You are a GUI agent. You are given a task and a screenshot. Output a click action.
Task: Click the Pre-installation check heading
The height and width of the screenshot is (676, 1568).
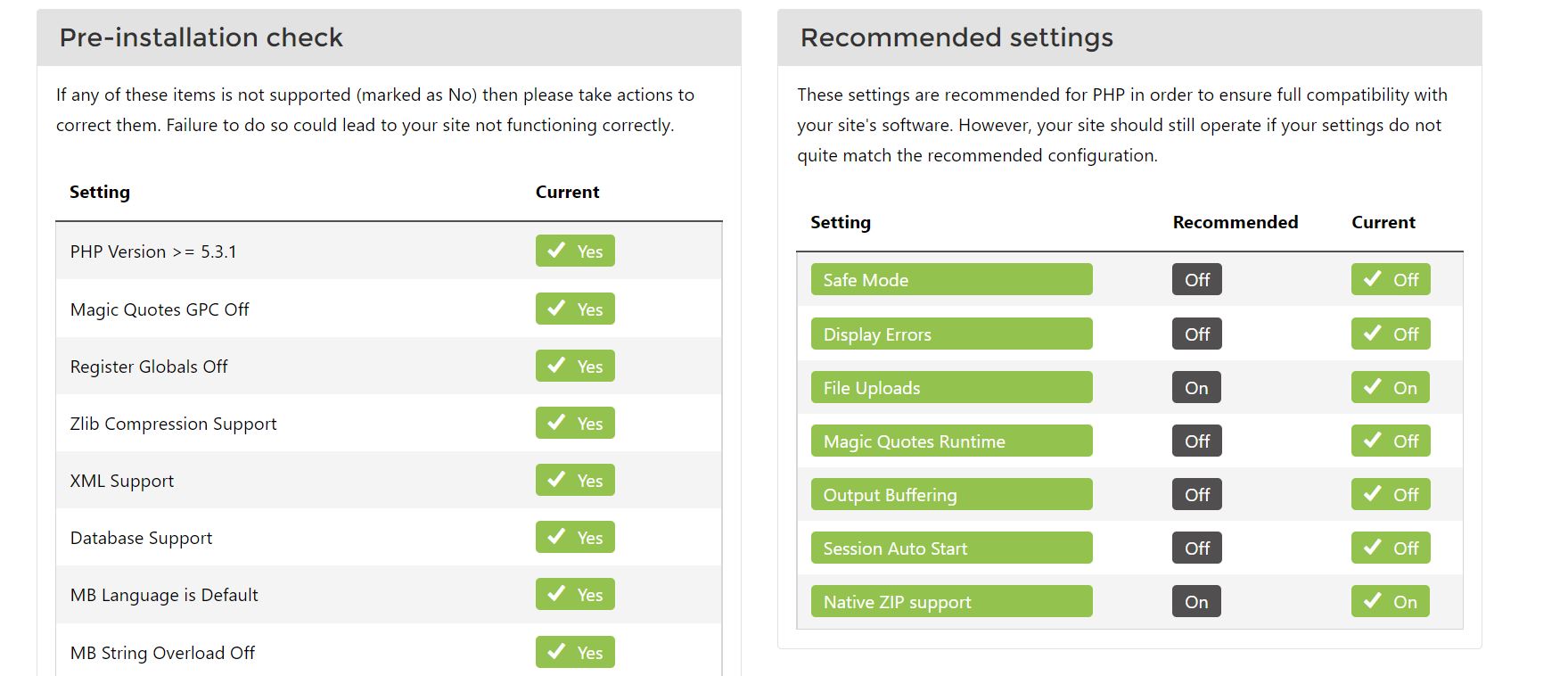pos(201,37)
